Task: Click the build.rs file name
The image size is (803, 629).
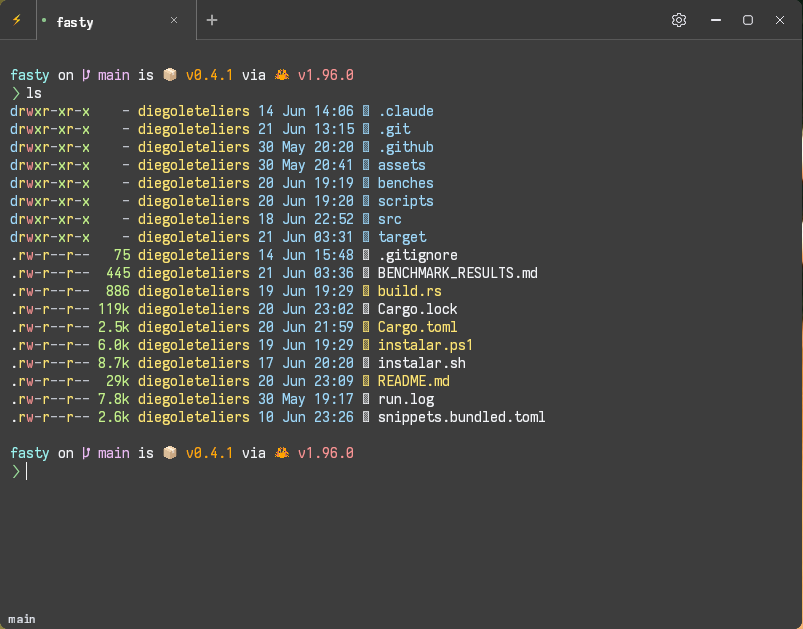Action: 410,291
